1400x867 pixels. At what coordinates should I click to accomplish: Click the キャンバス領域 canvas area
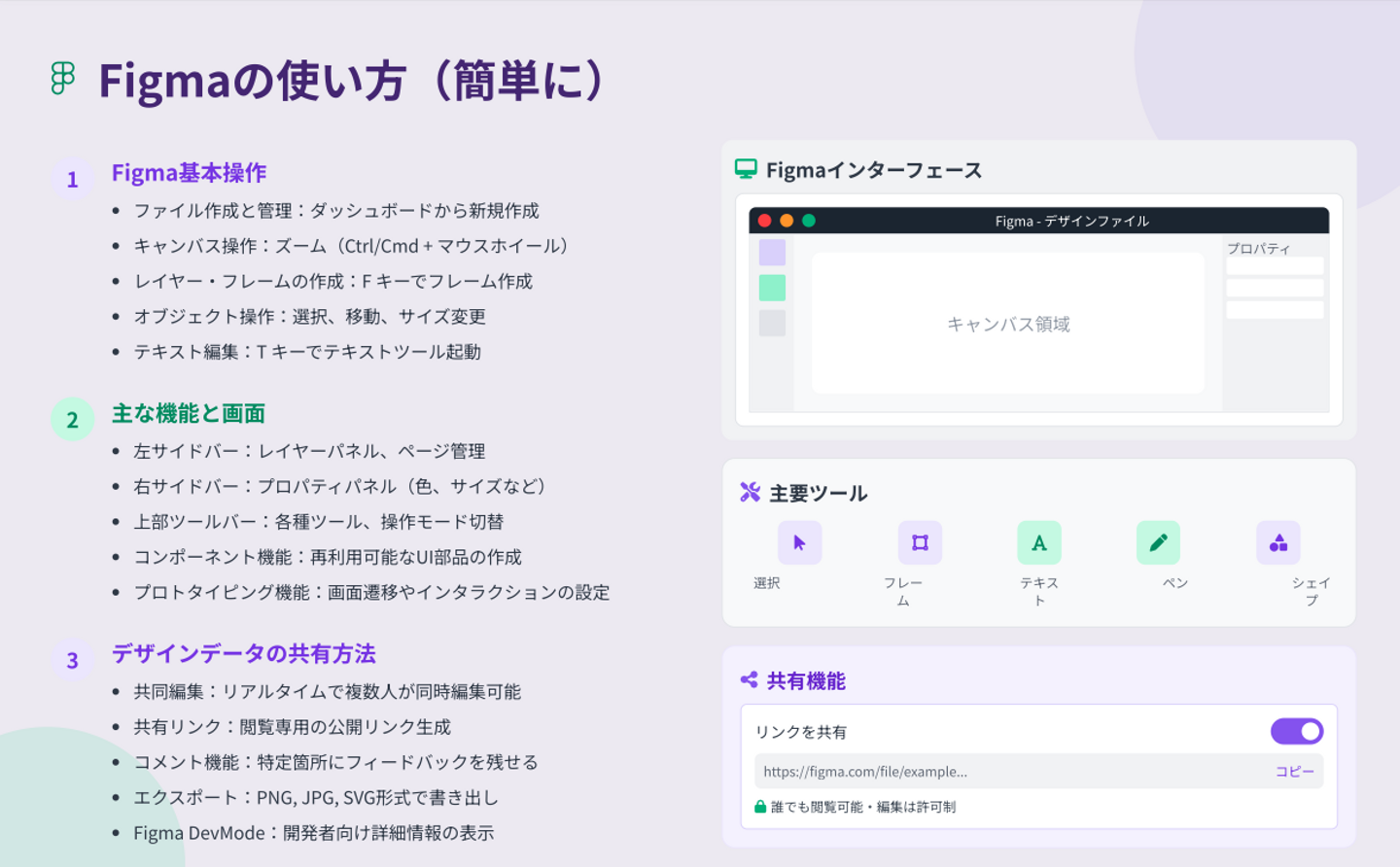(x=1008, y=324)
